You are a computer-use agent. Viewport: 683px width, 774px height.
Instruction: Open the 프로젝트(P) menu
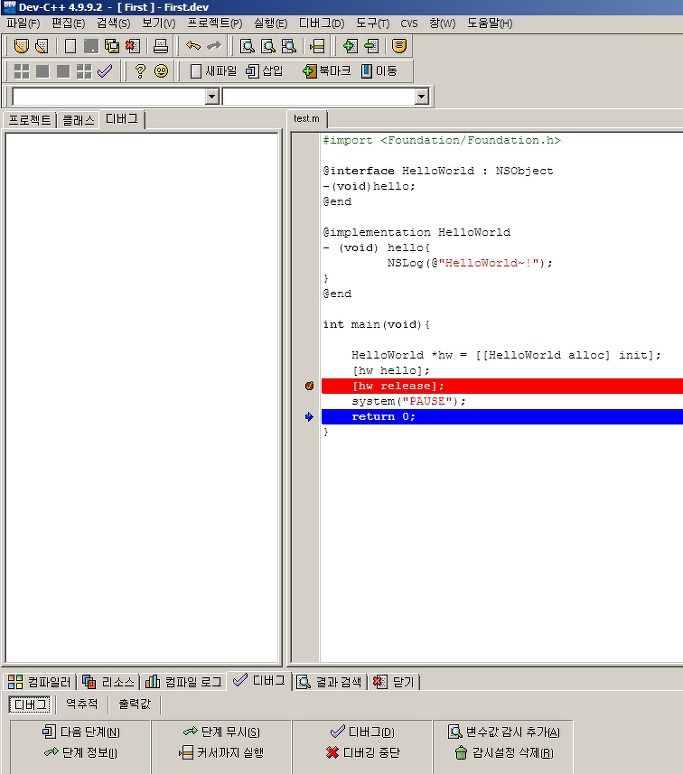[x=215, y=23]
